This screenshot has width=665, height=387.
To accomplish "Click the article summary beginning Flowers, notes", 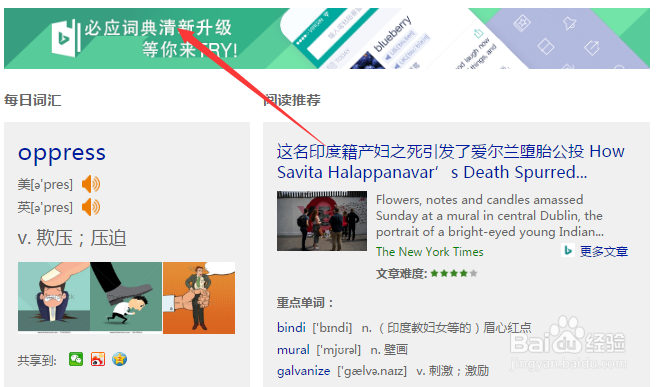I will click(x=489, y=216).
